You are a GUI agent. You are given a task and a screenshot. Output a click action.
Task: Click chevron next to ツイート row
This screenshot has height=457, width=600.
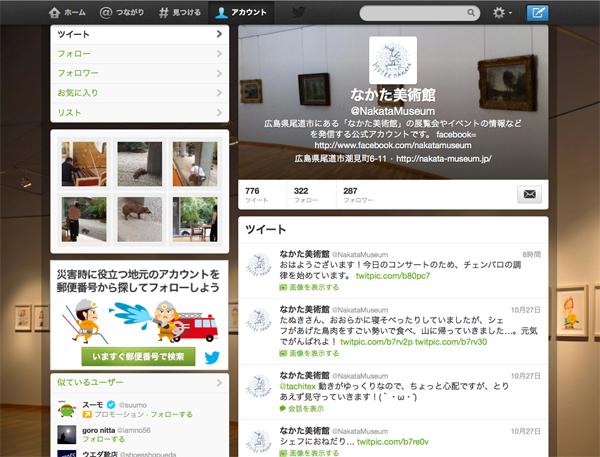[219, 34]
